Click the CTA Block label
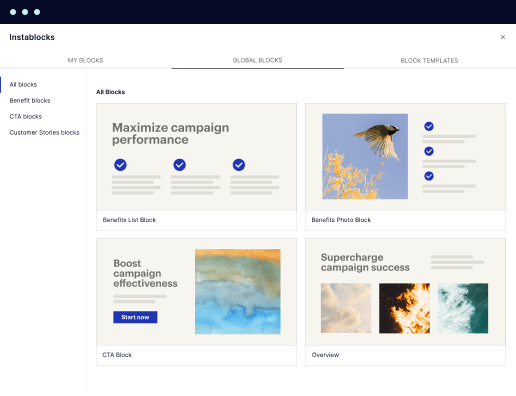 [117, 355]
